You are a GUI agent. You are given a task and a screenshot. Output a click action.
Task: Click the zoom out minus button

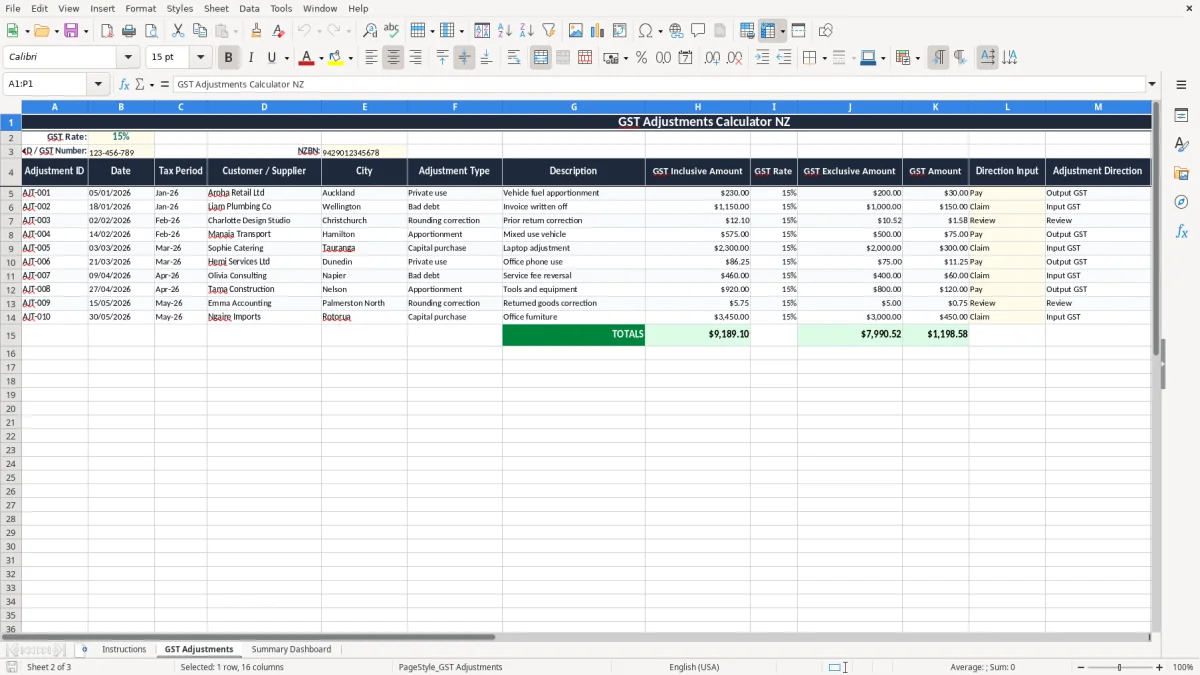pos(1080,667)
